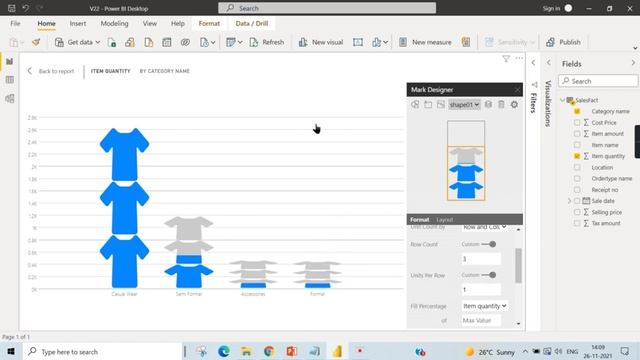Check the Cost Price field
This screenshot has width=640, height=360.
(x=577, y=122)
